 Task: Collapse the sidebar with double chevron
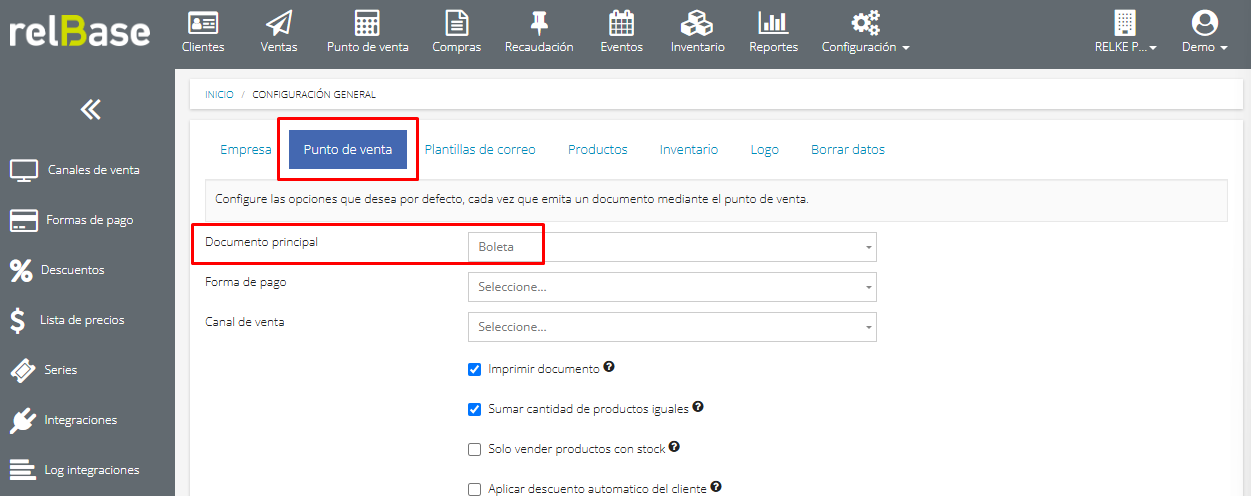[x=90, y=110]
